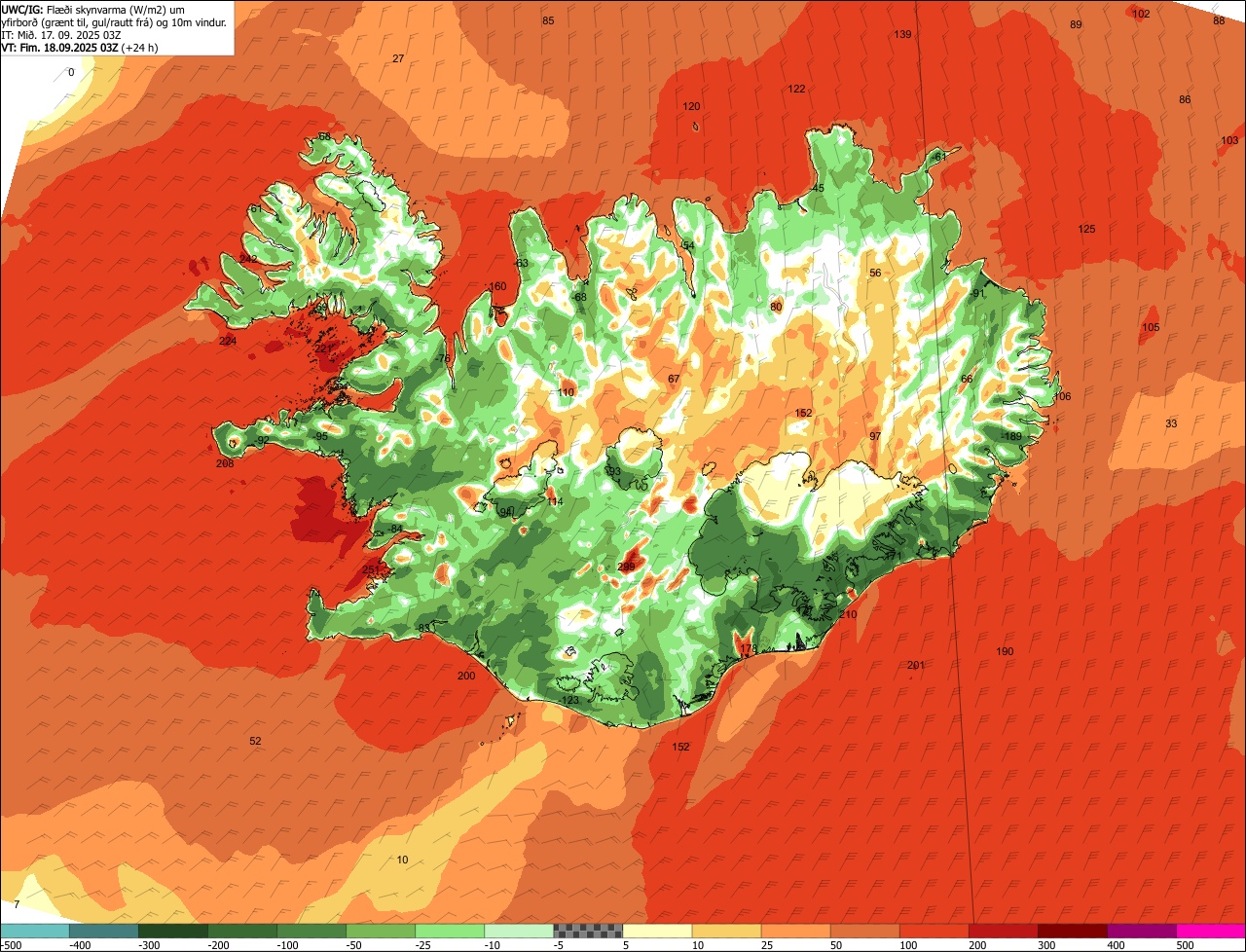Click the orange 25–50 legend swatch

(x=795, y=931)
